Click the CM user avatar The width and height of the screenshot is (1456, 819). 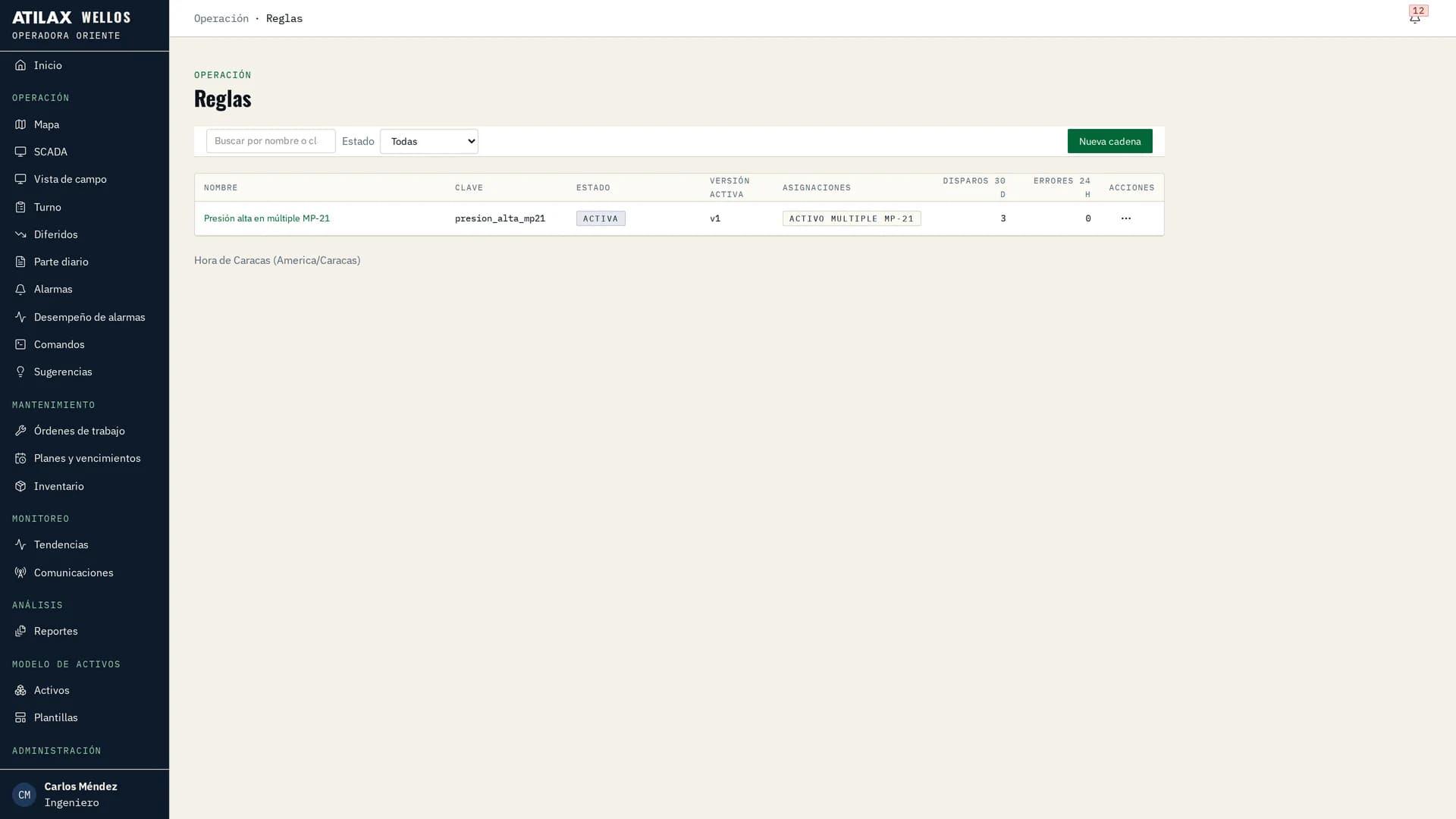(x=24, y=795)
